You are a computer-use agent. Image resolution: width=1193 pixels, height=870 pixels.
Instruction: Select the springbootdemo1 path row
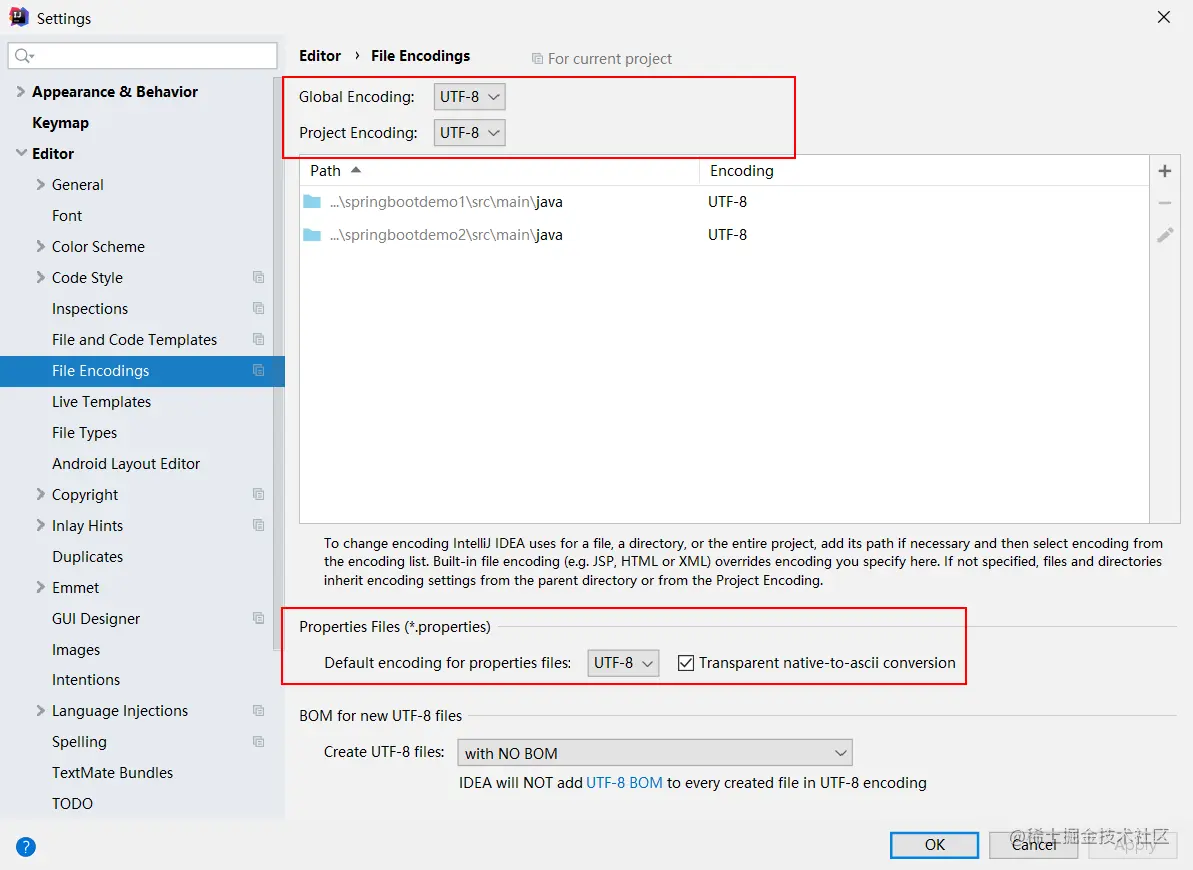click(x=724, y=202)
